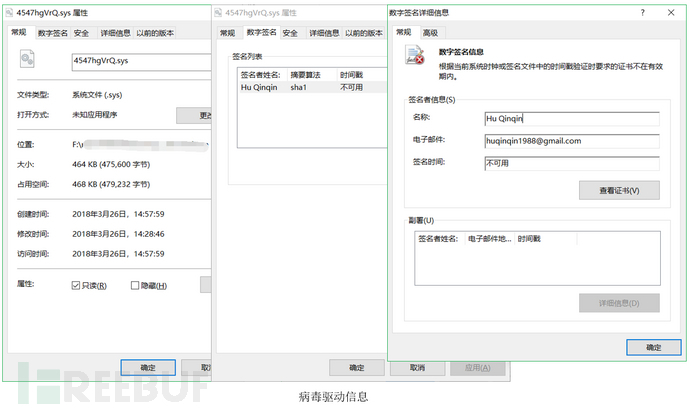
Task: Toggle the 只读 (read-only) checkbox
Action: point(76,285)
